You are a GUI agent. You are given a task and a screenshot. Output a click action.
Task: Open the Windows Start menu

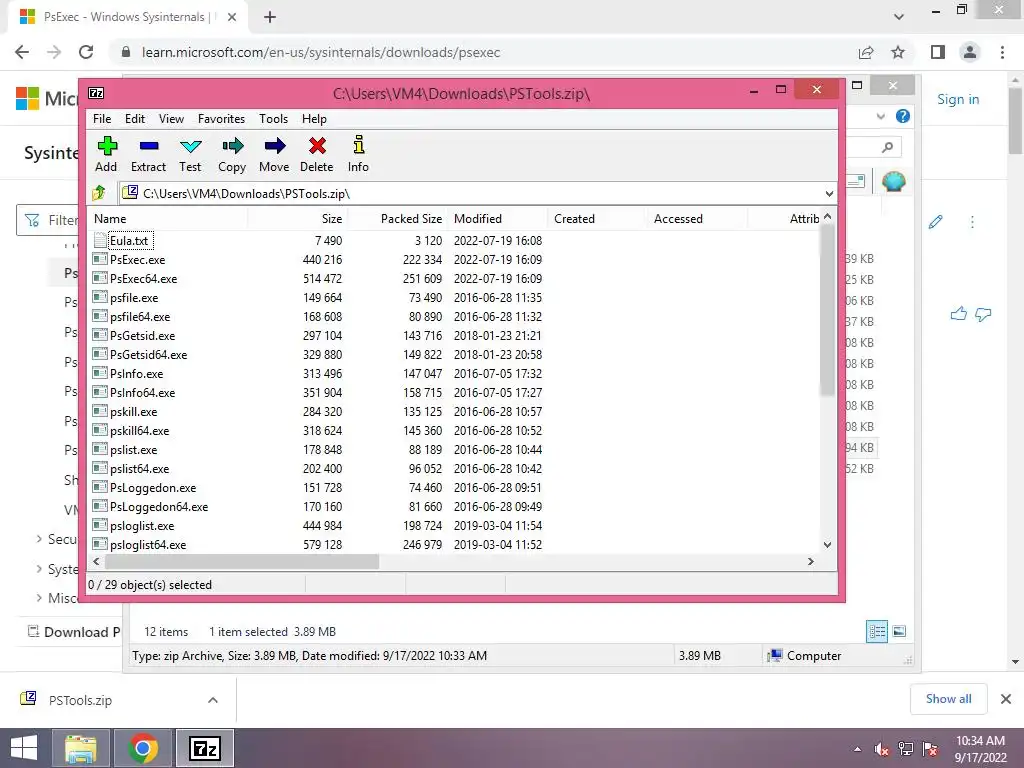[24, 748]
